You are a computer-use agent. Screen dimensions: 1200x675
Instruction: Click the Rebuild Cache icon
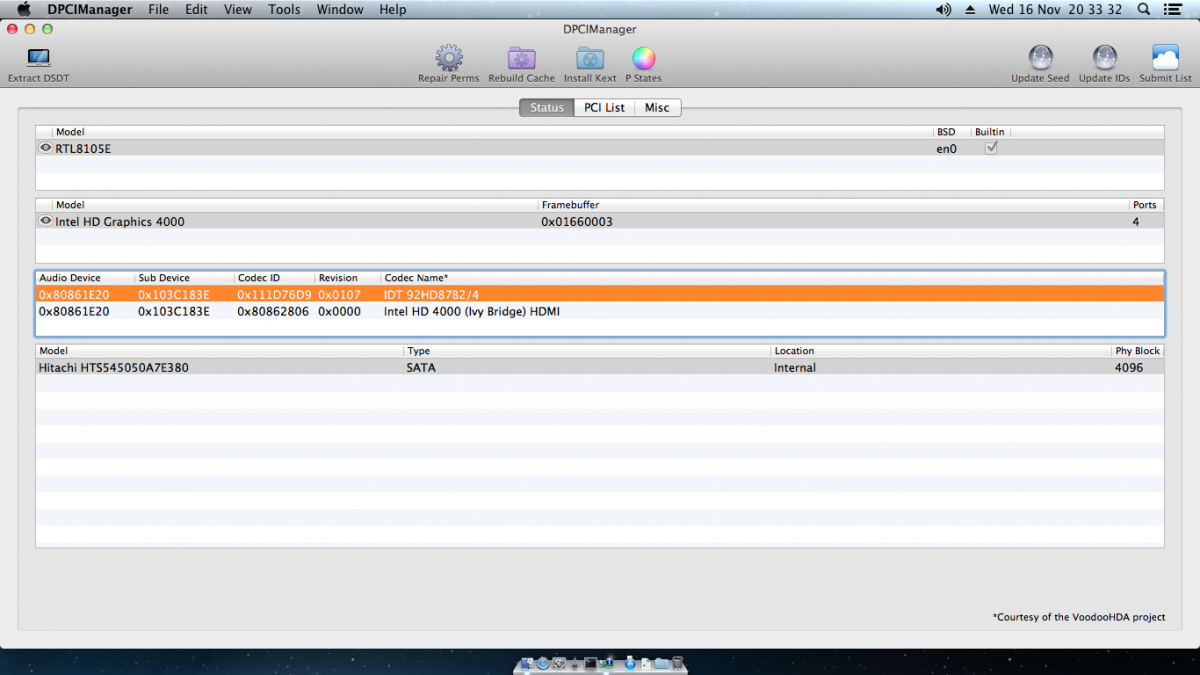click(x=521, y=59)
